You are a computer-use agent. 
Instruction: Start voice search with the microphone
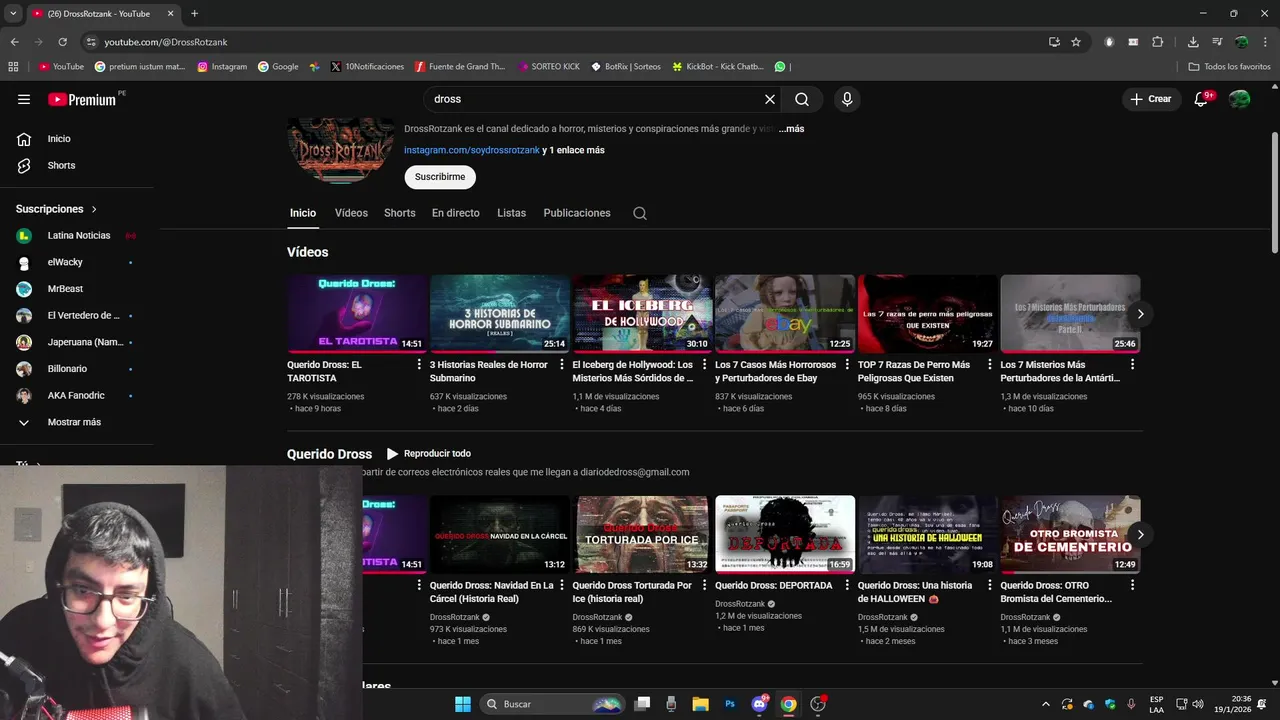click(847, 99)
